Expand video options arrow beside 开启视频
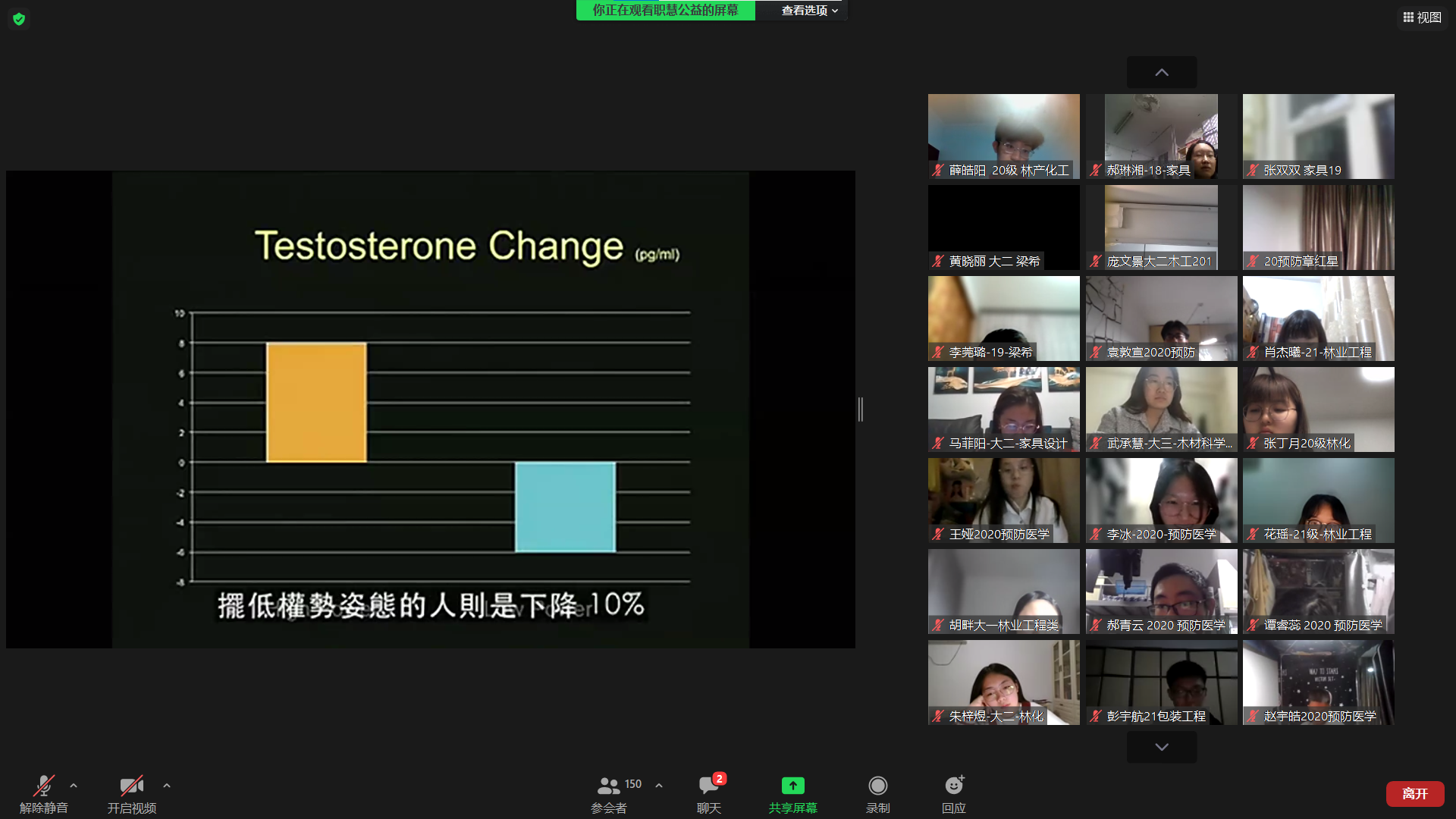The height and width of the screenshot is (819, 1456). 167,786
